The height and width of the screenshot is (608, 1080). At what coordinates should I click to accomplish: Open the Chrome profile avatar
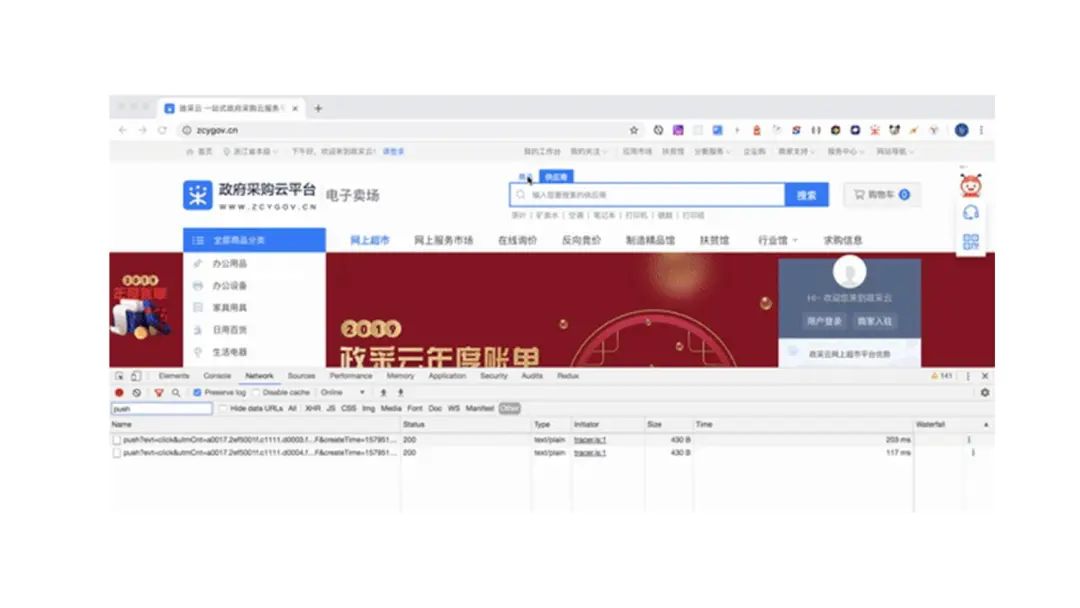click(962, 130)
